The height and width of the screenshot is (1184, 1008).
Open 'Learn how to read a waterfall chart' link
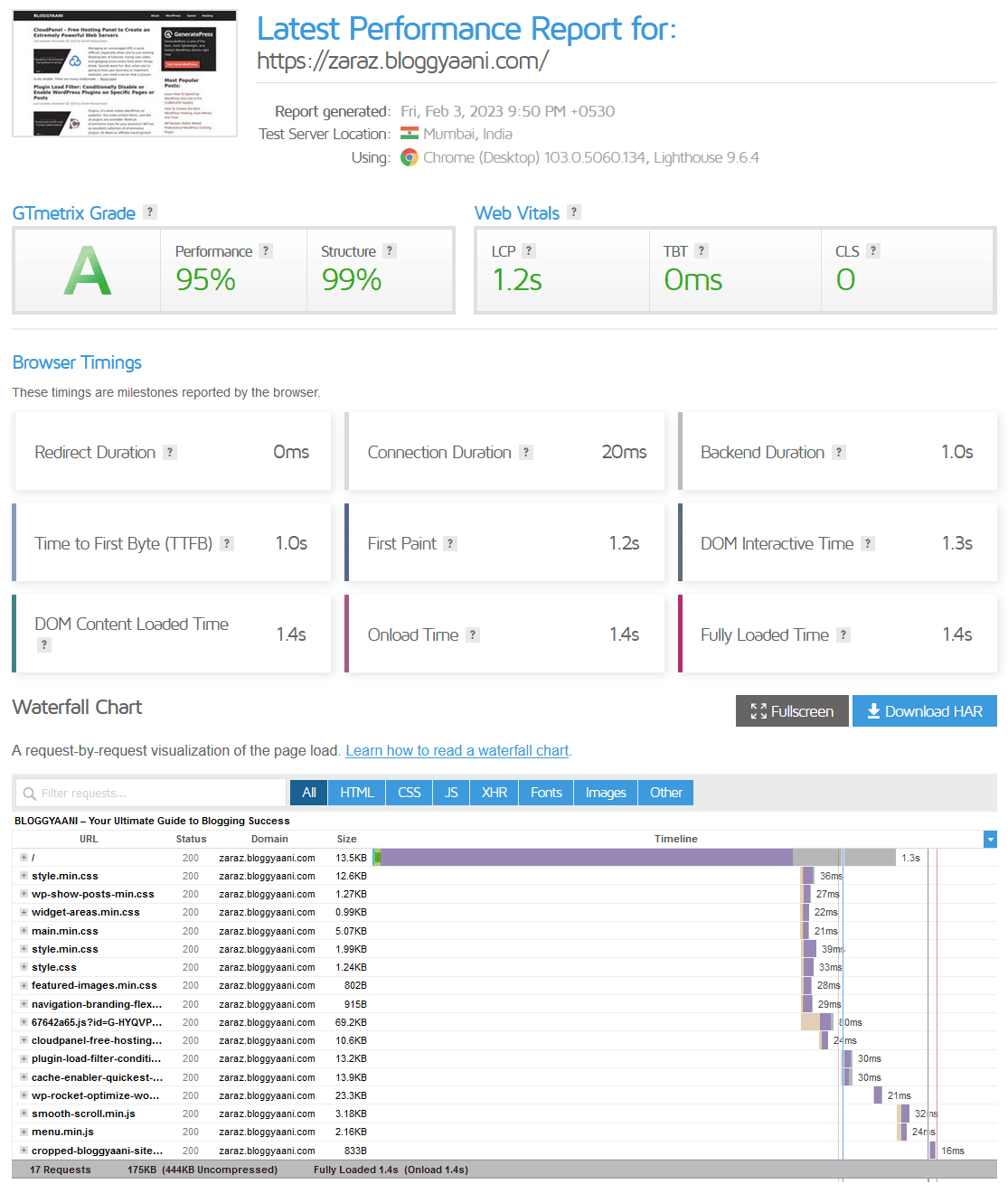click(x=457, y=750)
